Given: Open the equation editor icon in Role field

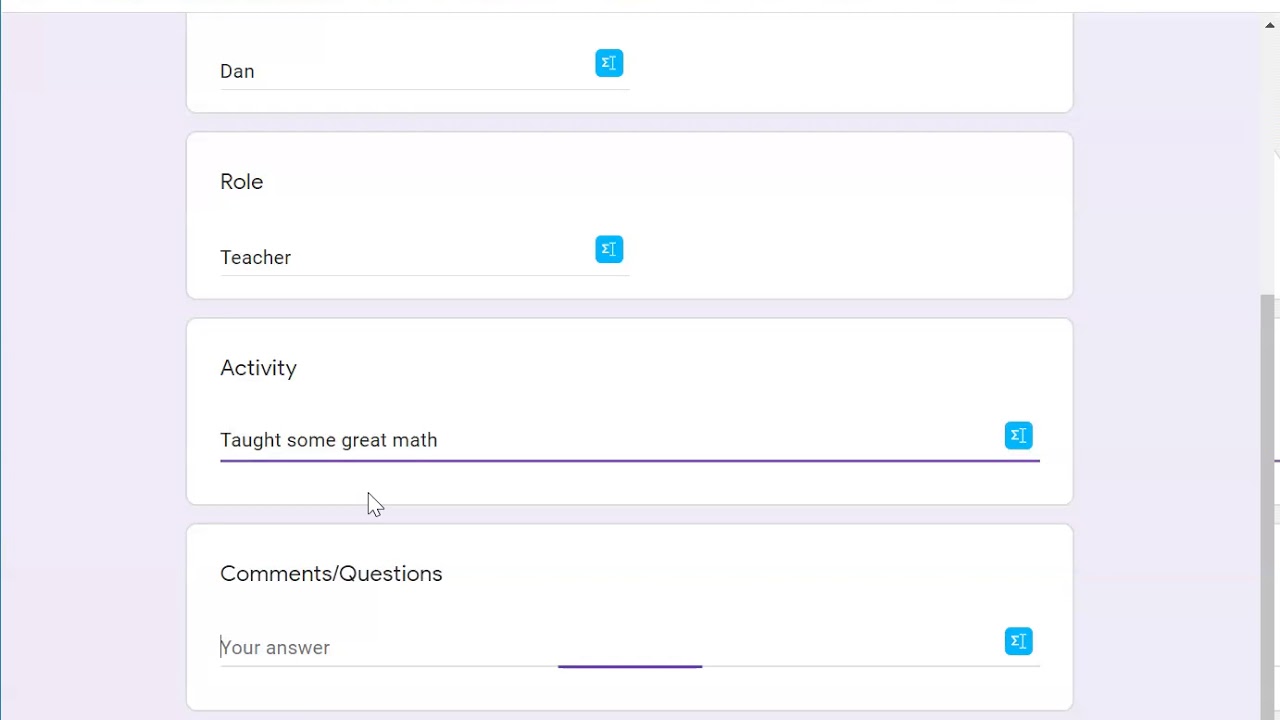Looking at the screenshot, I should point(609,249).
